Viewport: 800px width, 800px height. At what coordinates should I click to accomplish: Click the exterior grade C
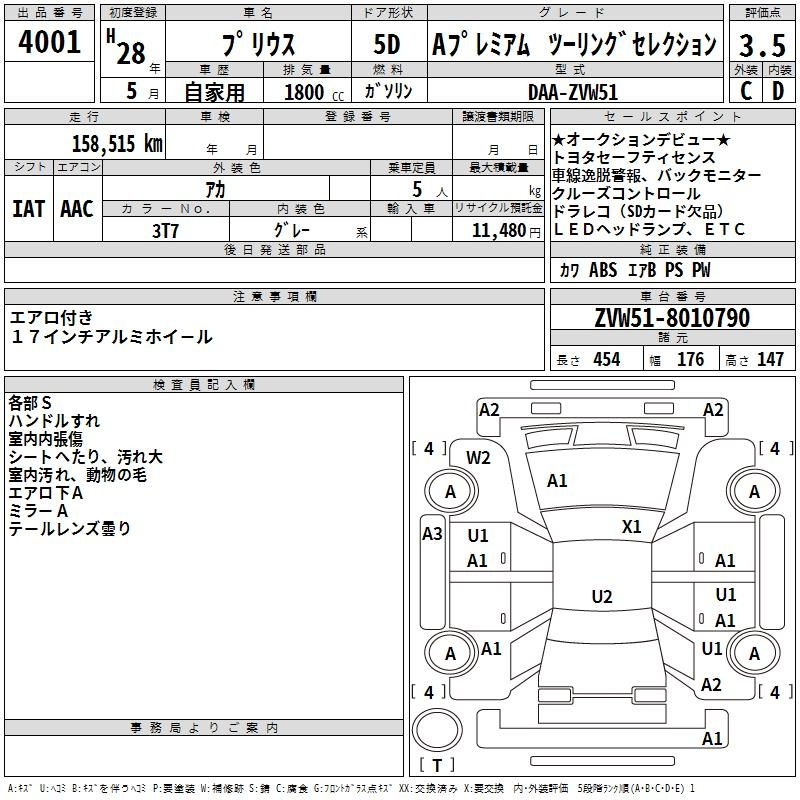[746, 91]
